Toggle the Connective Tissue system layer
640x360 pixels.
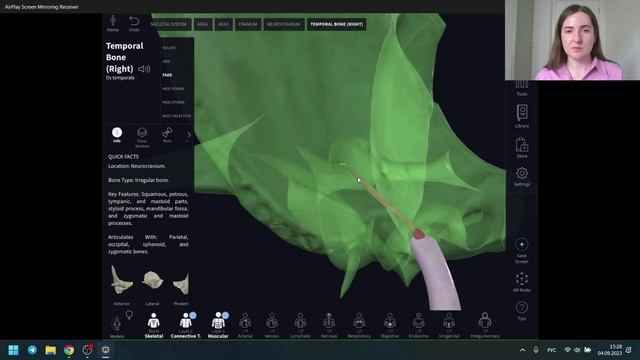(186, 326)
